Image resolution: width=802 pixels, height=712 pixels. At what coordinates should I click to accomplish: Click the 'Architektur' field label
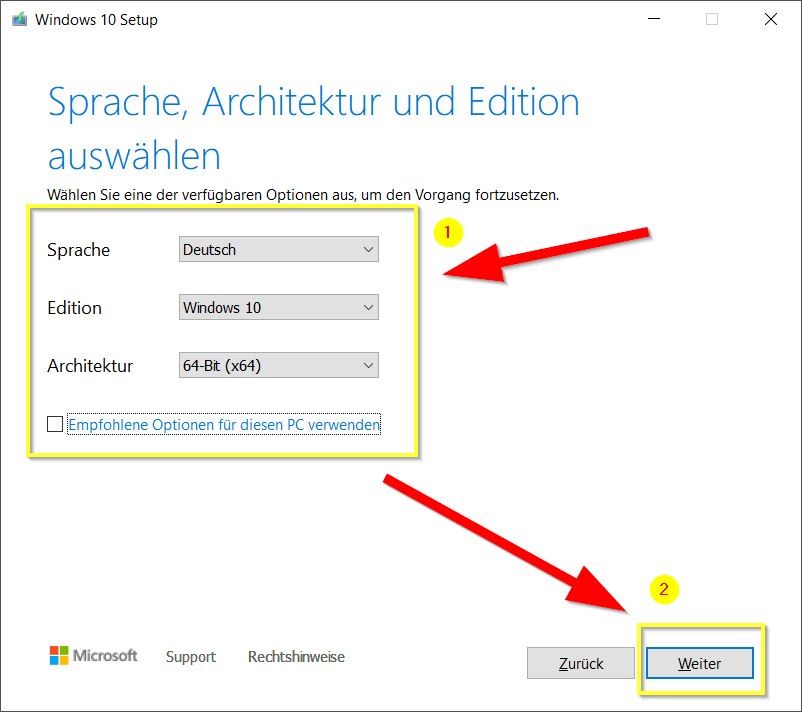tap(90, 366)
